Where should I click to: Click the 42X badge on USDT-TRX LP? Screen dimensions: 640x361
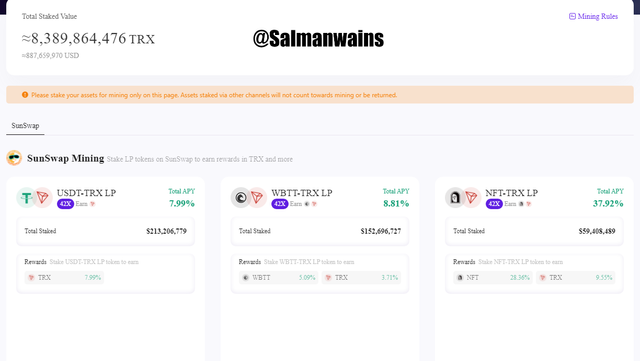65,204
